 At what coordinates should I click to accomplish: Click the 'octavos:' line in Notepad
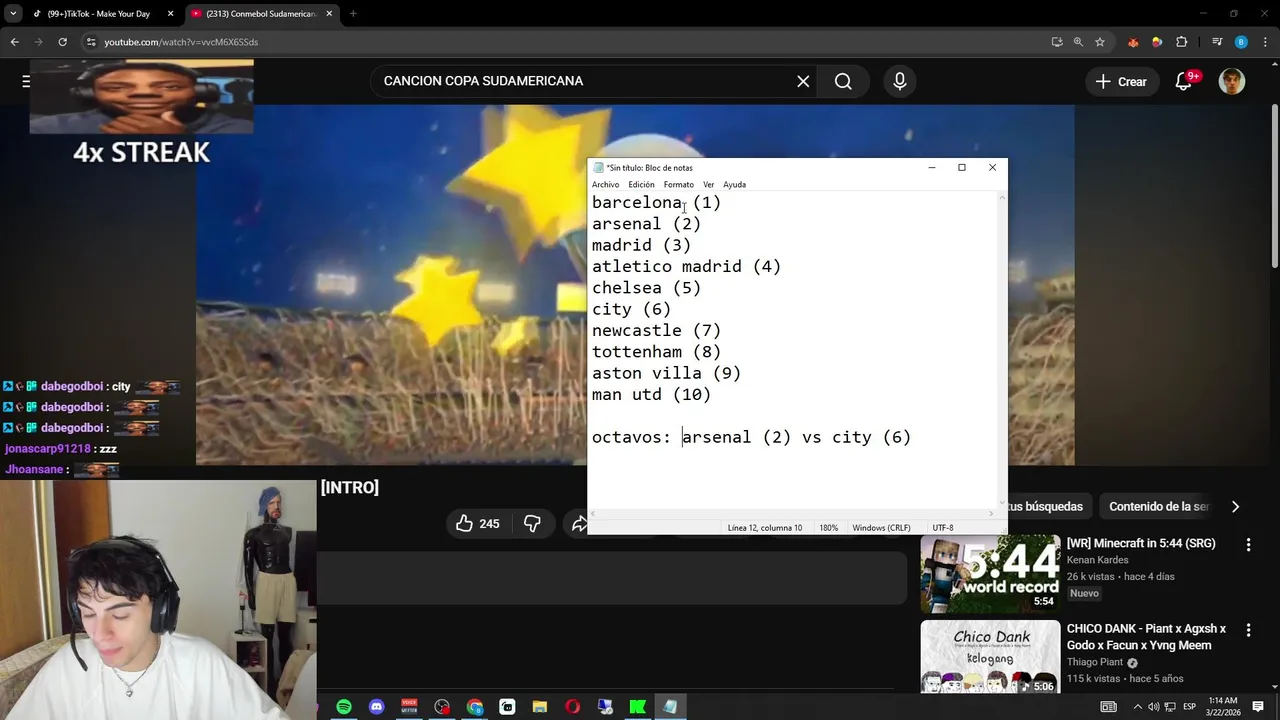point(751,437)
